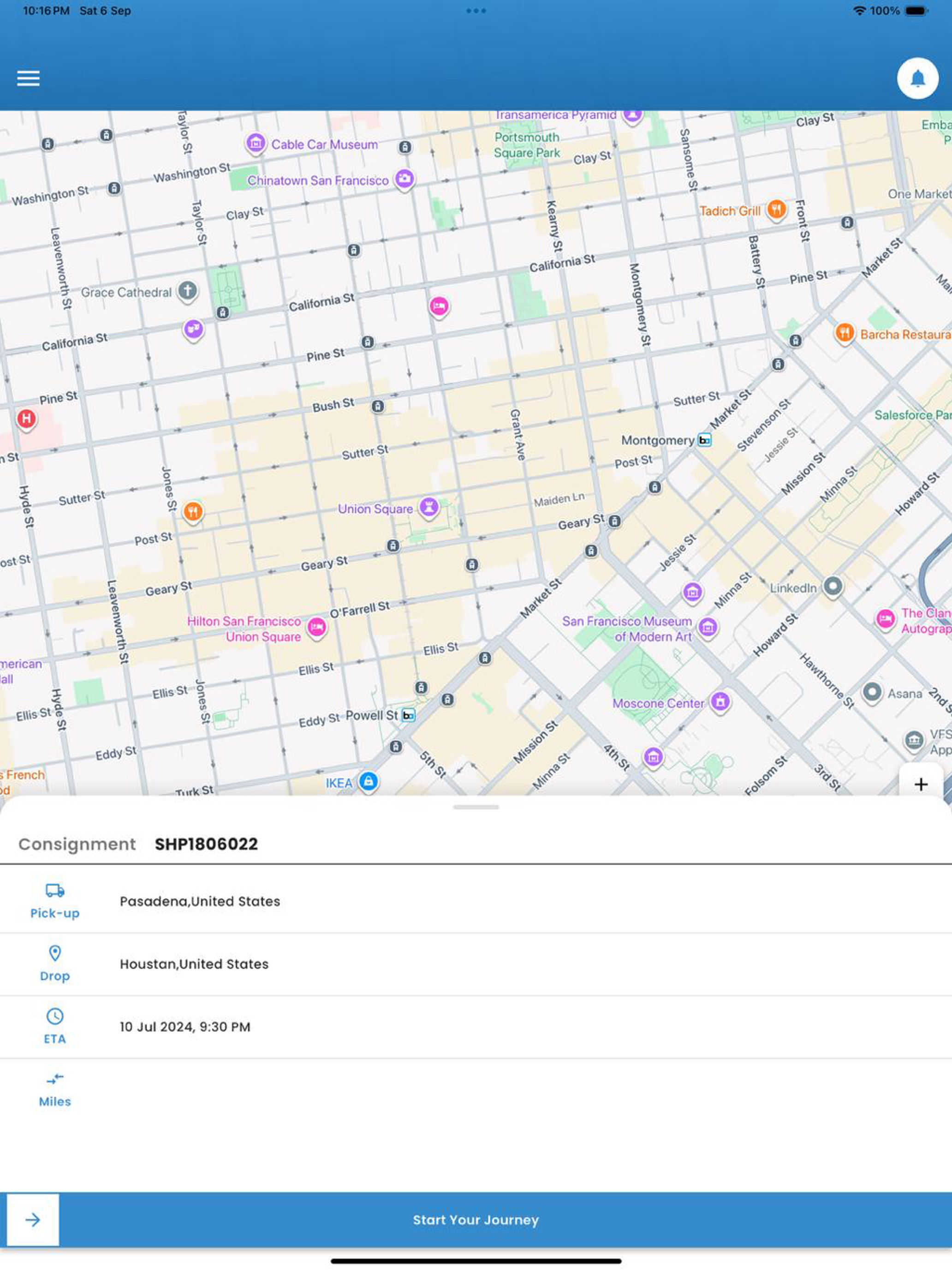This screenshot has height=1270, width=952.
Task: Start Your Journey
Action: click(476, 1220)
